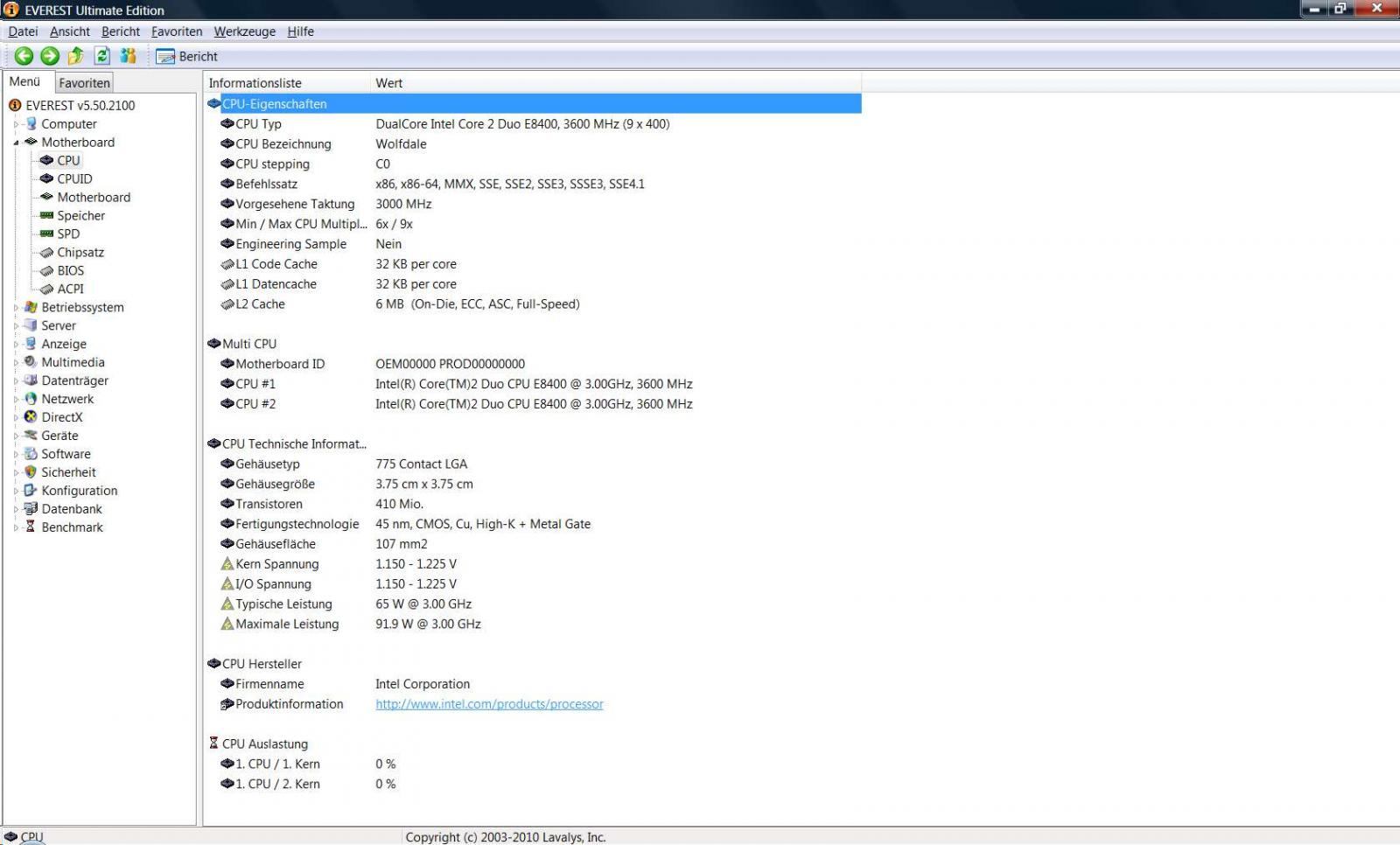Select the Multi CPU group header
The height and width of the screenshot is (845, 1400).
[x=534, y=344]
